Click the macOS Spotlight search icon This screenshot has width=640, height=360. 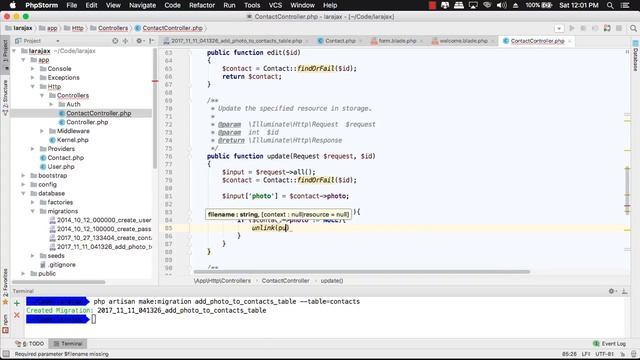point(610,5)
